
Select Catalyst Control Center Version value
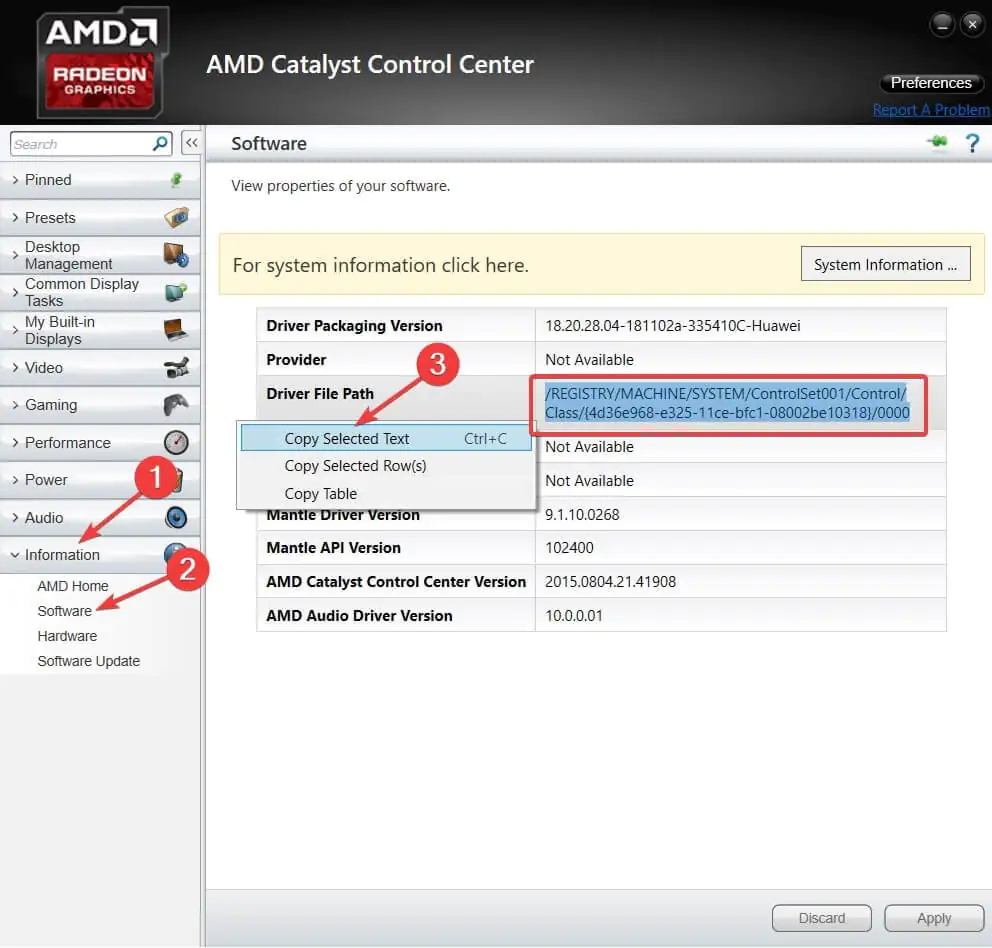pyautogui.click(x=611, y=582)
